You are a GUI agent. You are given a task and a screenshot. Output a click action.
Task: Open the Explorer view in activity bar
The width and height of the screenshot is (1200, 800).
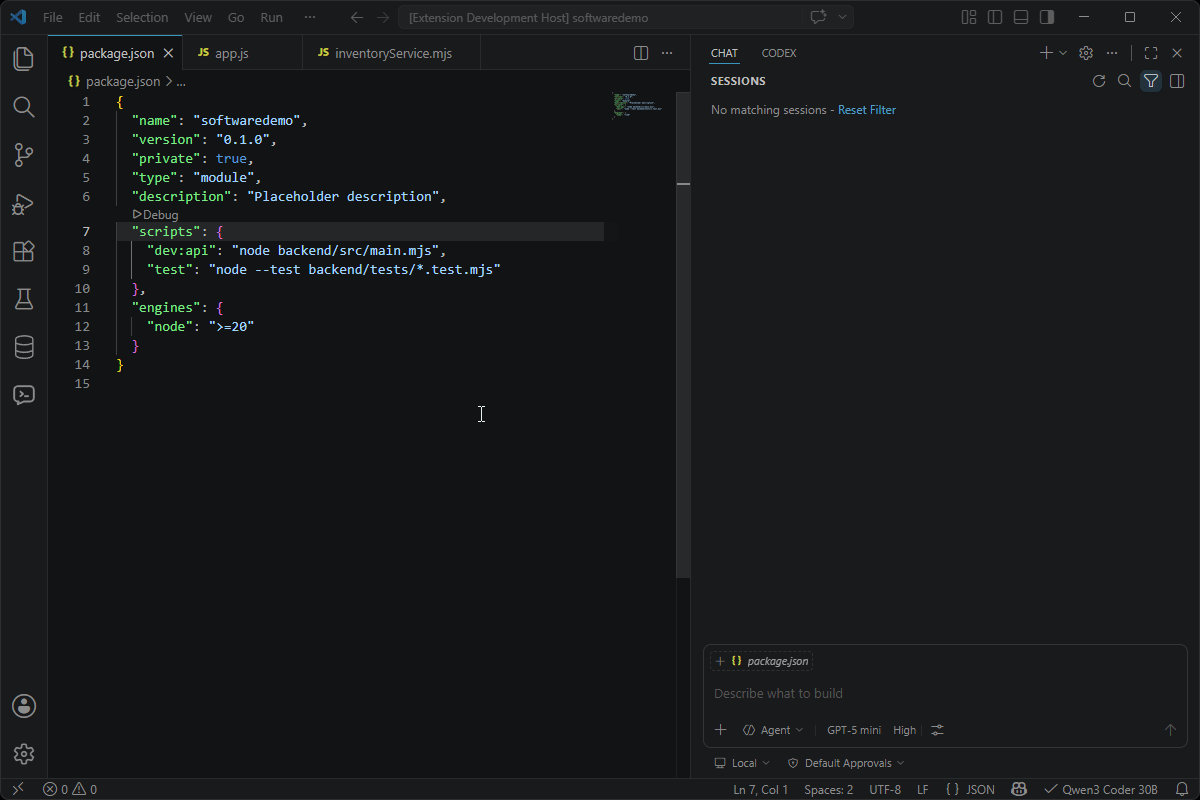[x=24, y=59]
